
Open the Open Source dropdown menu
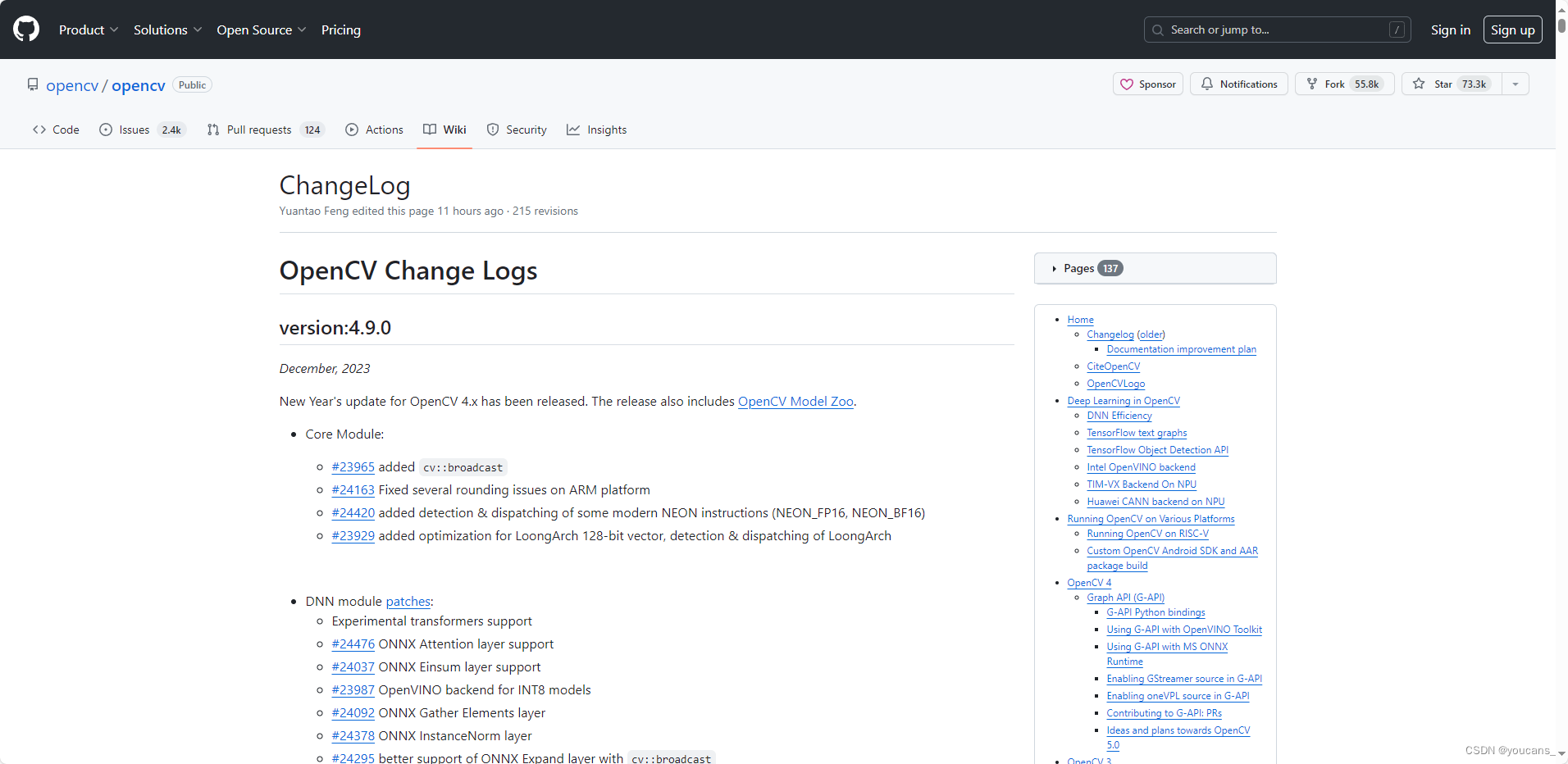[x=262, y=30]
